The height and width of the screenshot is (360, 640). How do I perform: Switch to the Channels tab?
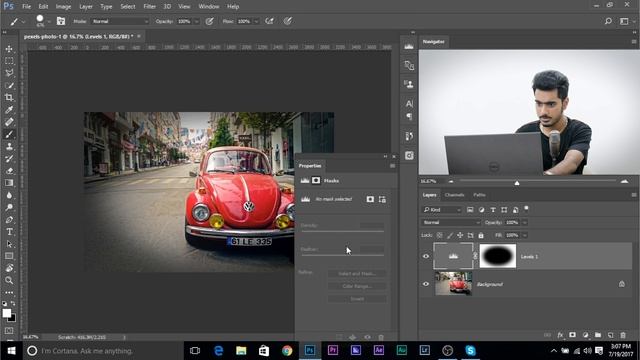click(x=454, y=195)
